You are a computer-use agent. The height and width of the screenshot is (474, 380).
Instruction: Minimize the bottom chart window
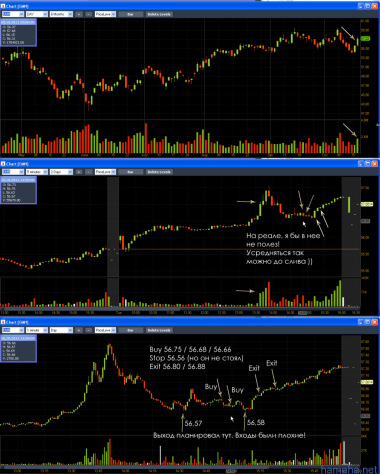pos(361,322)
